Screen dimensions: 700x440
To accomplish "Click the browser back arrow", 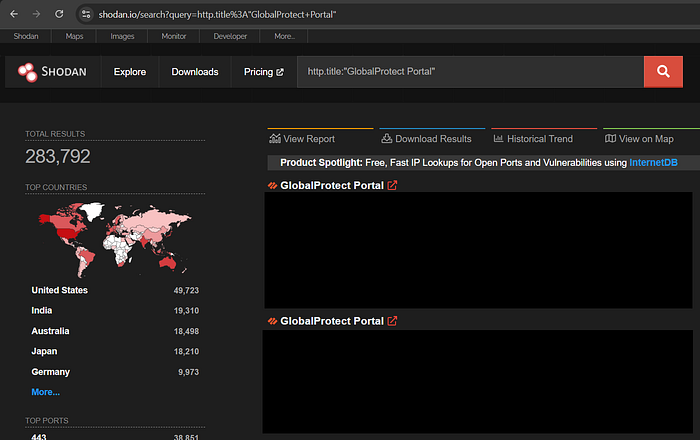I will tap(14, 14).
